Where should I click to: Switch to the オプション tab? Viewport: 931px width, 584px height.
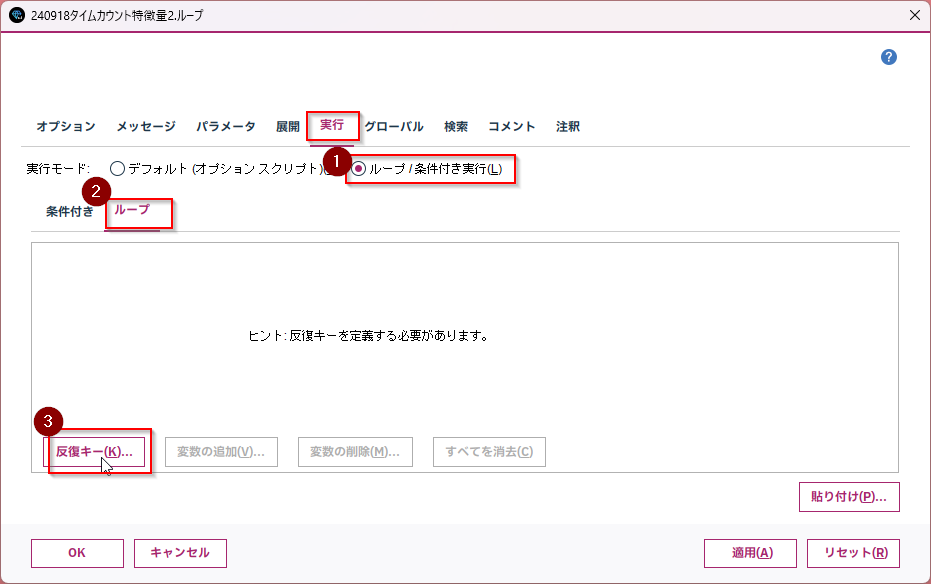click(66, 126)
